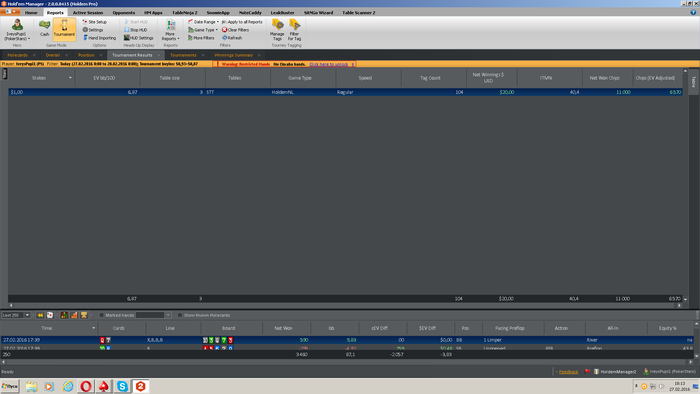700x394 pixels.
Task: Open the Home ribbon tab
Action: pyautogui.click(x=31, y=12)
